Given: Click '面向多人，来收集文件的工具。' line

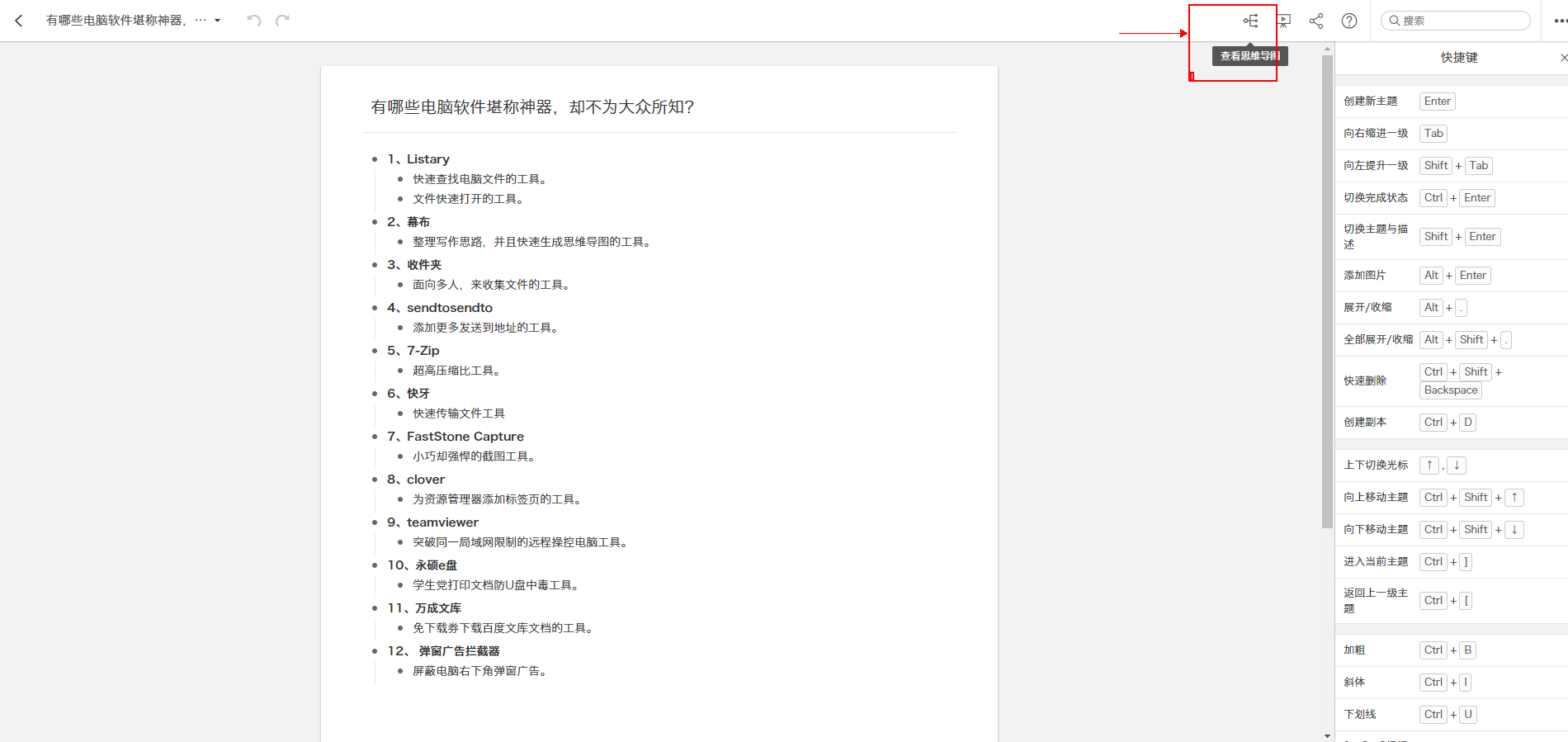Looking at the screenshot, I should click(492, 285).
